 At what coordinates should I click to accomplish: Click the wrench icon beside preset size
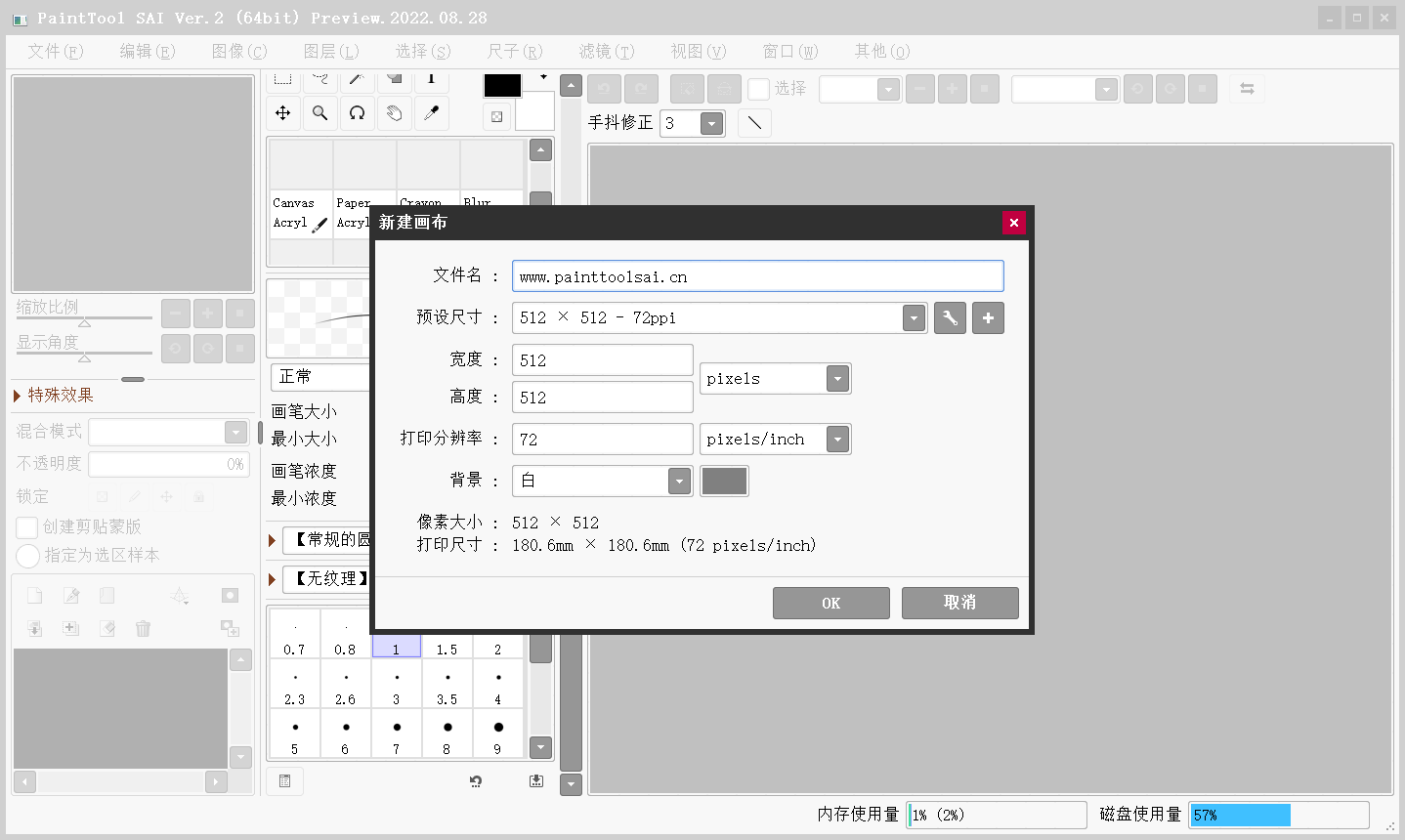pos(950,317)
